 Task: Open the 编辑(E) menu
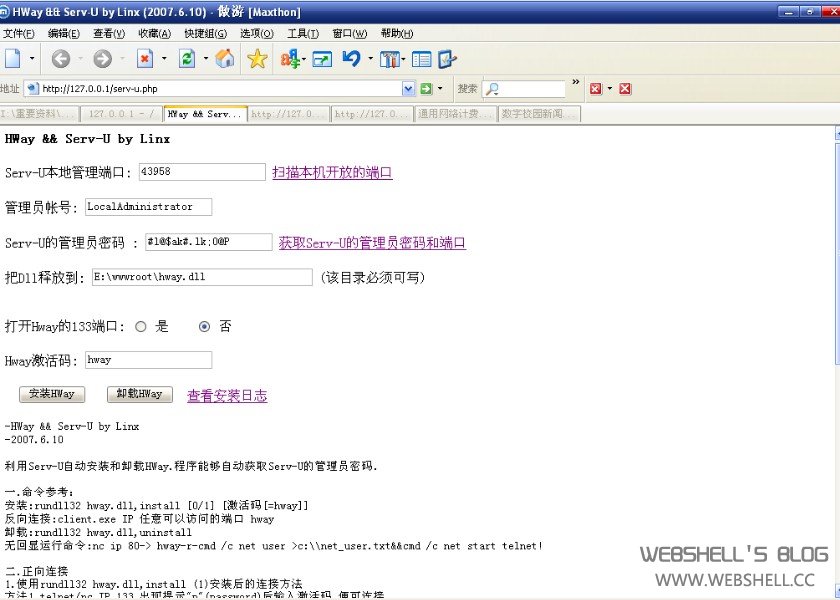[64, 34]
